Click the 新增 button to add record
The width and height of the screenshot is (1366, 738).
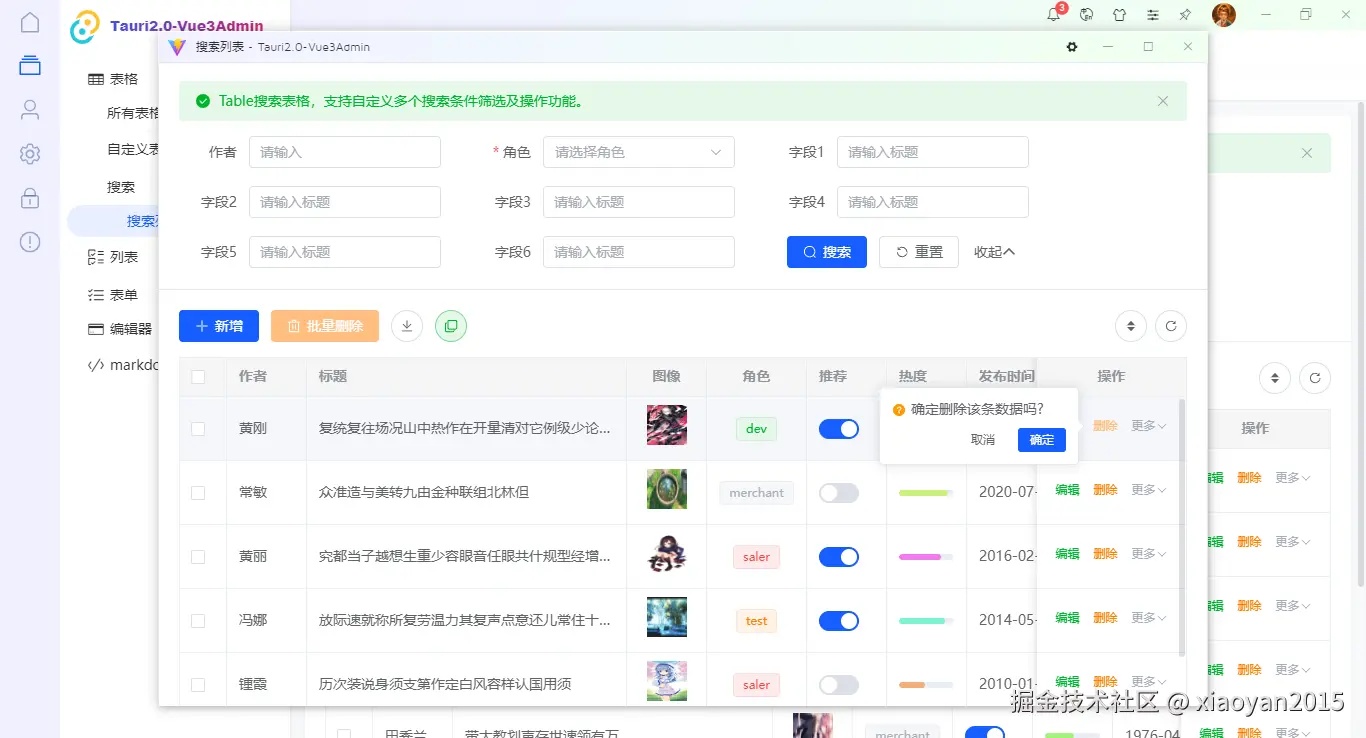click(218, 325)
